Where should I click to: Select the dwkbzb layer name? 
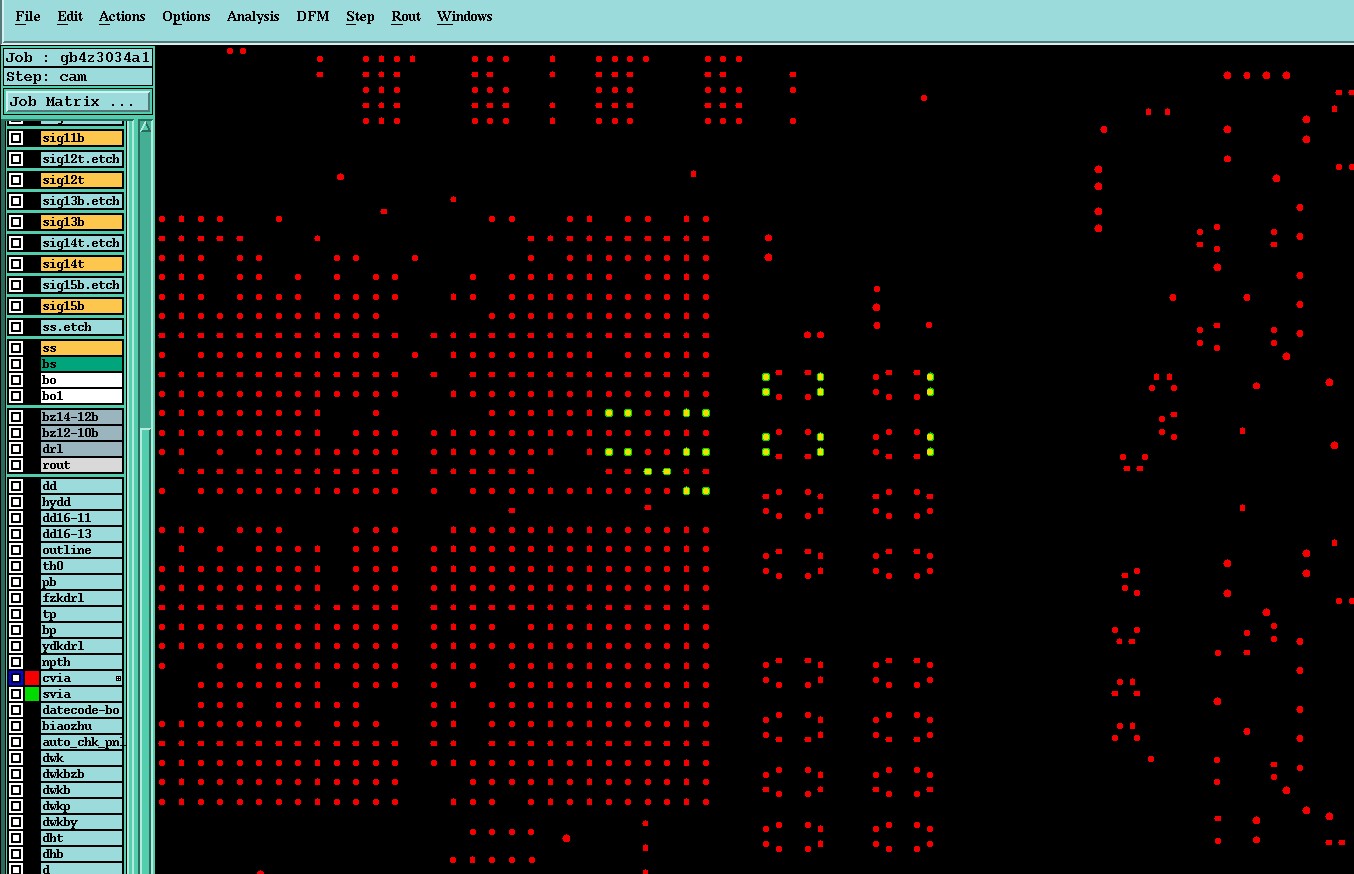pos(82,774)
